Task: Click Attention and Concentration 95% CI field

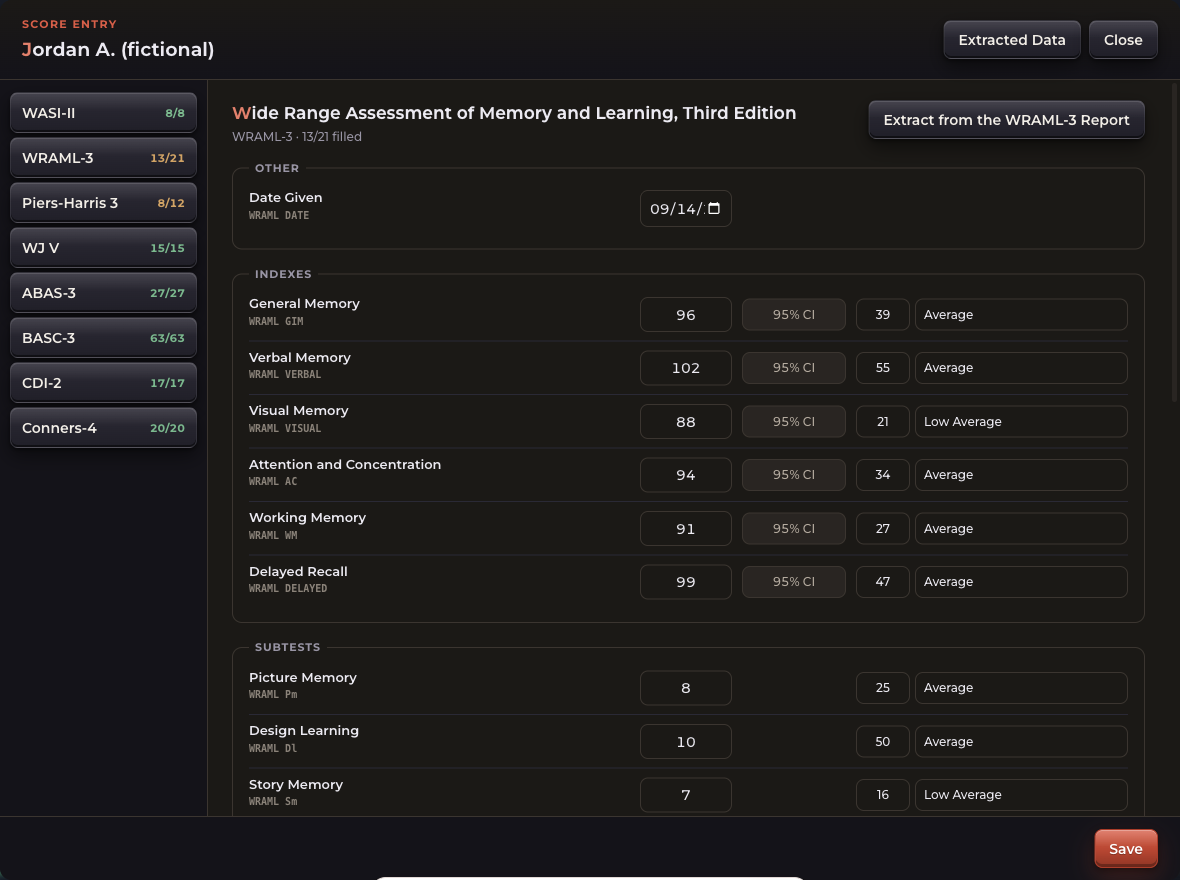Action: (793, 475)
